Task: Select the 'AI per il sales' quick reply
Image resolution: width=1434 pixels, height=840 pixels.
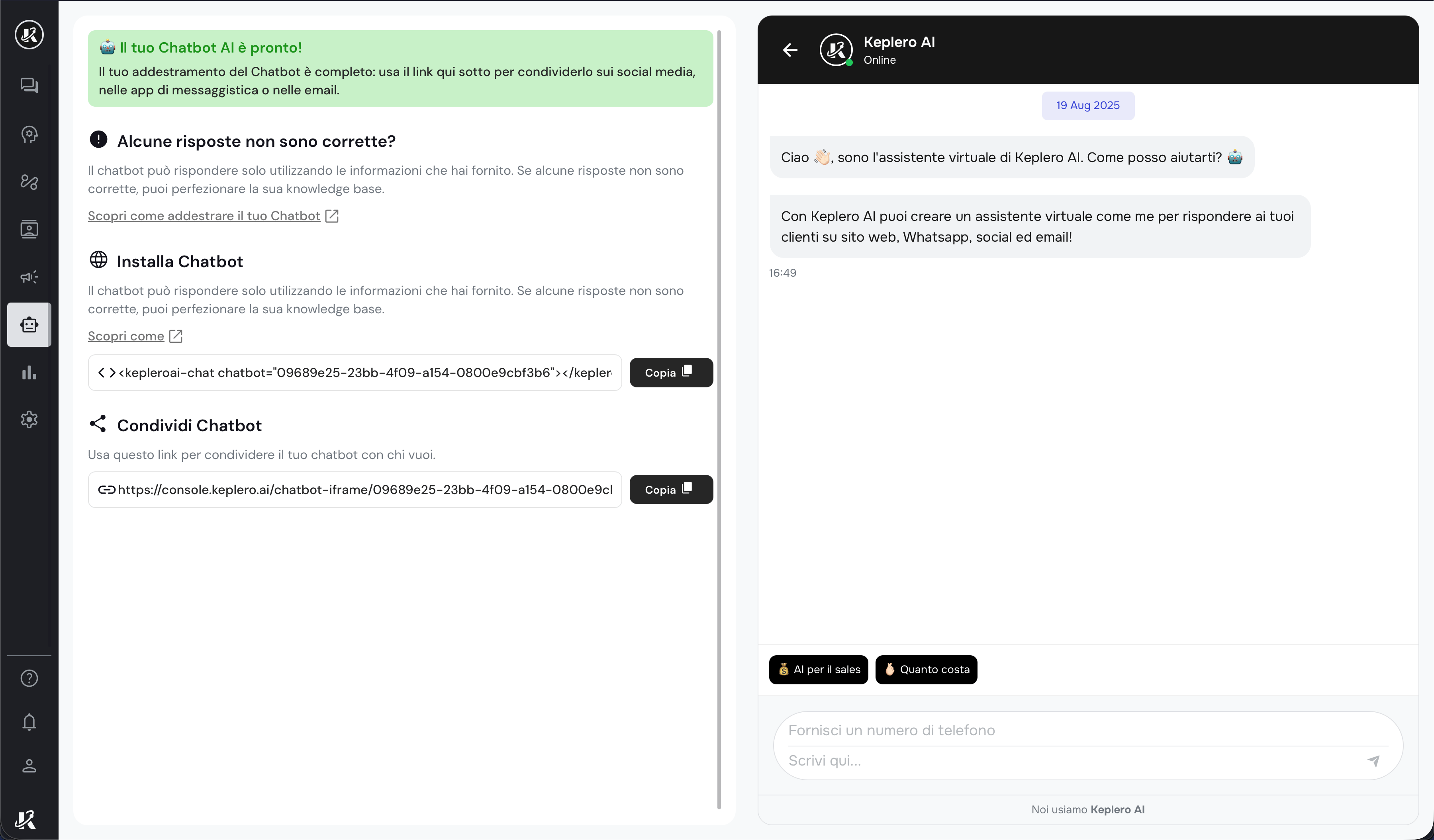Action: 818,669
